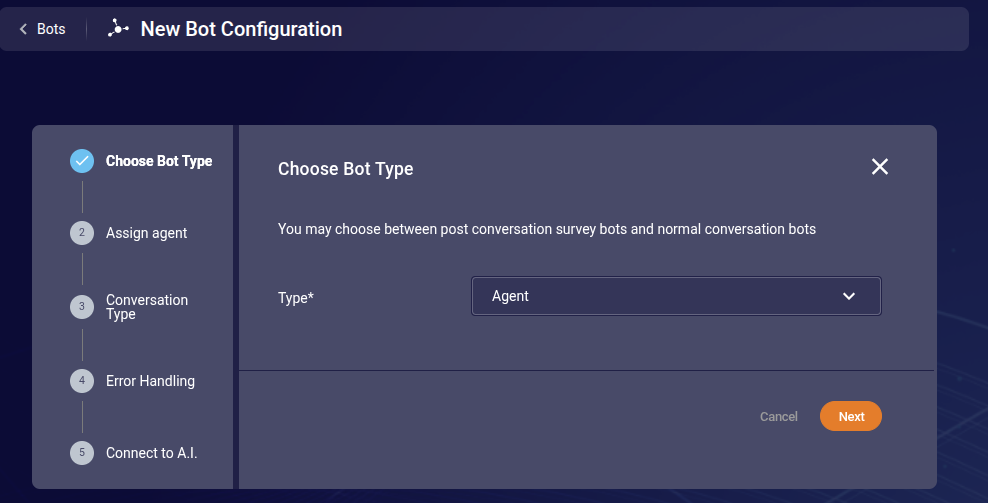988x503 pixels.
Task: Click the Choose Bot Type dialog heading
Action: point(345,169)
